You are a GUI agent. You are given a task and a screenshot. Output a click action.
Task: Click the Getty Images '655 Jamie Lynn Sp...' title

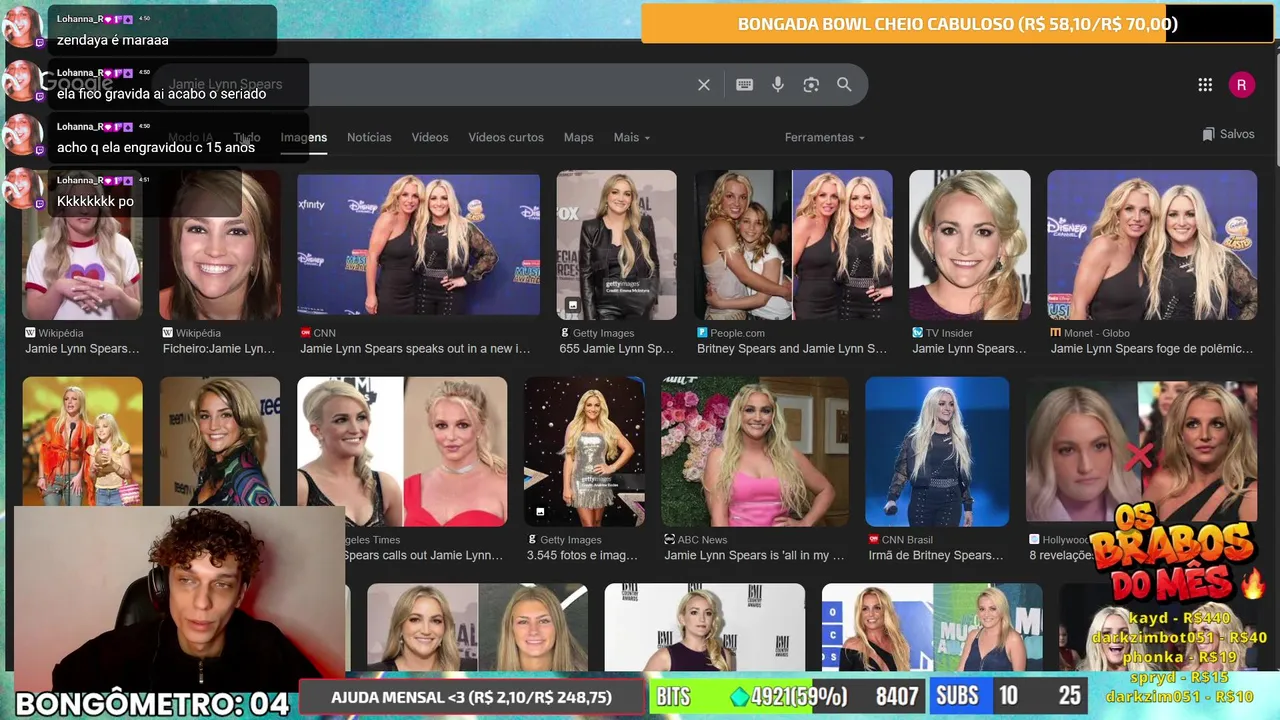(617, 349)
